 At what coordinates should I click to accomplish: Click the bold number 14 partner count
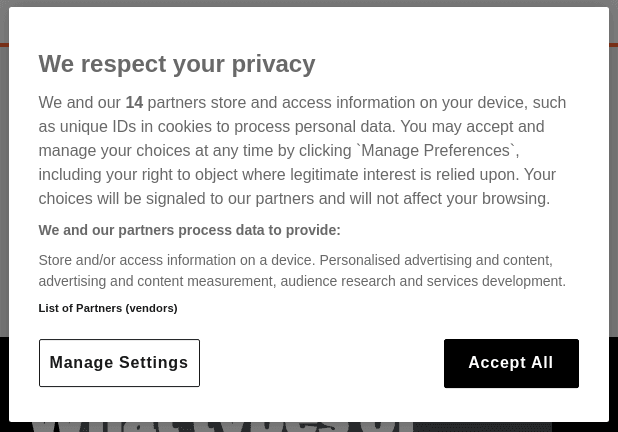(134, 103)
